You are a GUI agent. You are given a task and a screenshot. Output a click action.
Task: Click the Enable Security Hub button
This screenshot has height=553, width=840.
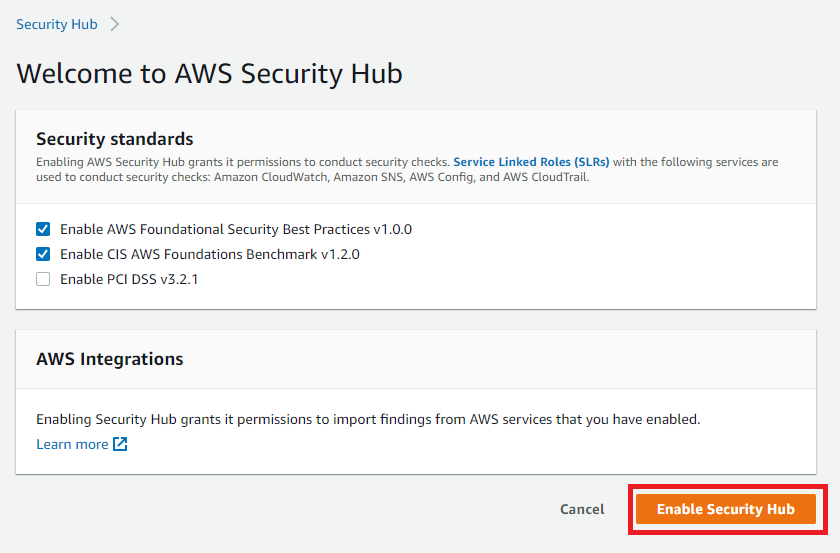(726, 509)
